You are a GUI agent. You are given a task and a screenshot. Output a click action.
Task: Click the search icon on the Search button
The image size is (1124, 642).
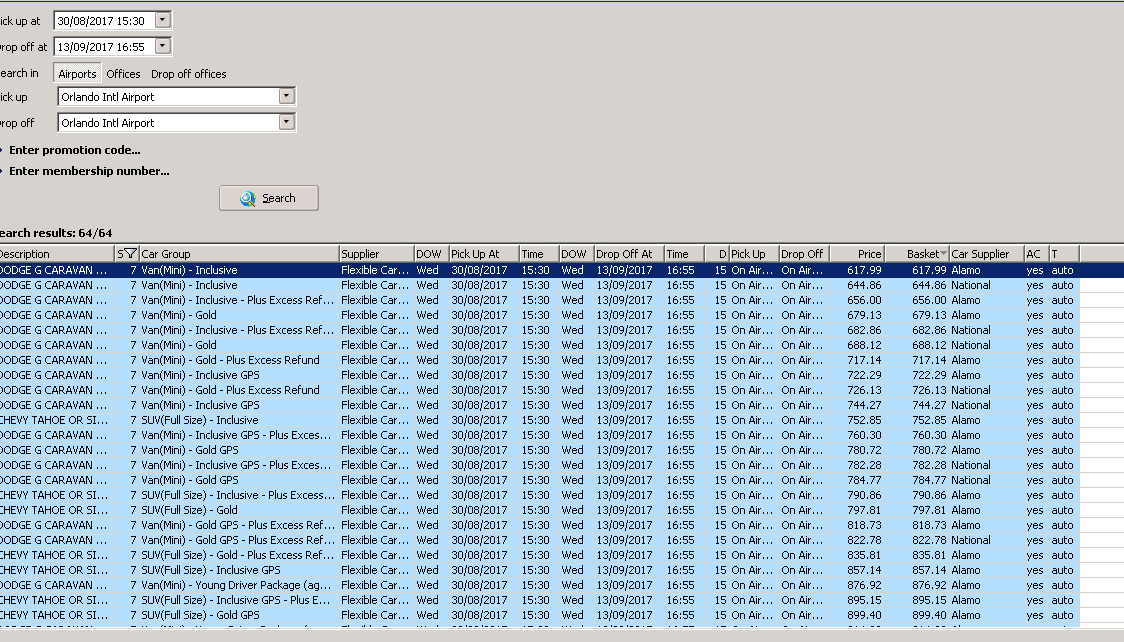pyautogui.click(x=247, y=198)
